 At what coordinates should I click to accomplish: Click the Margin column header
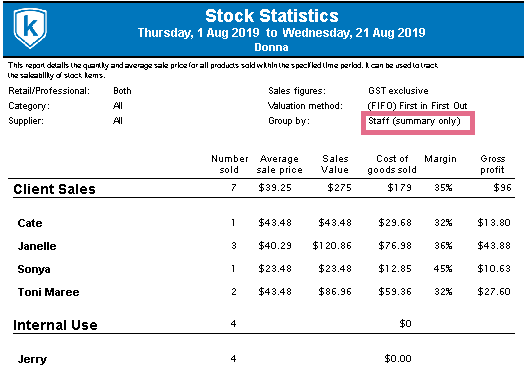[440, 159]
